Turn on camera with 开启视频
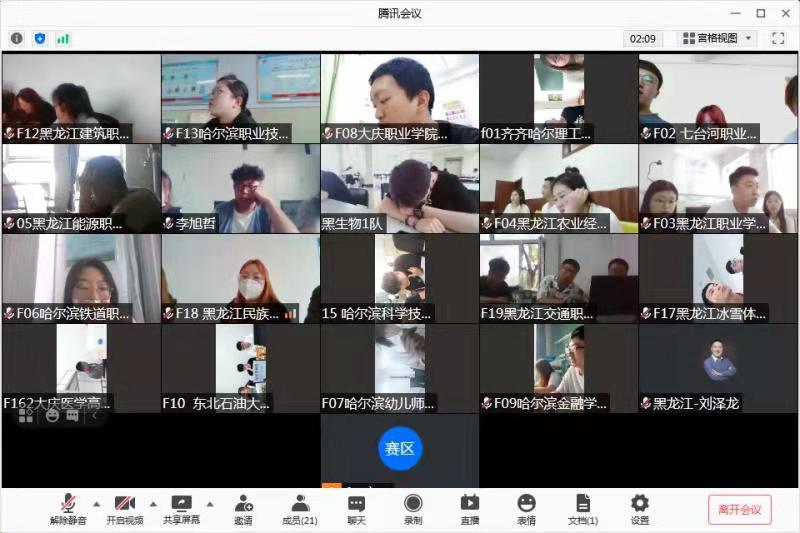 click(124, 508)
